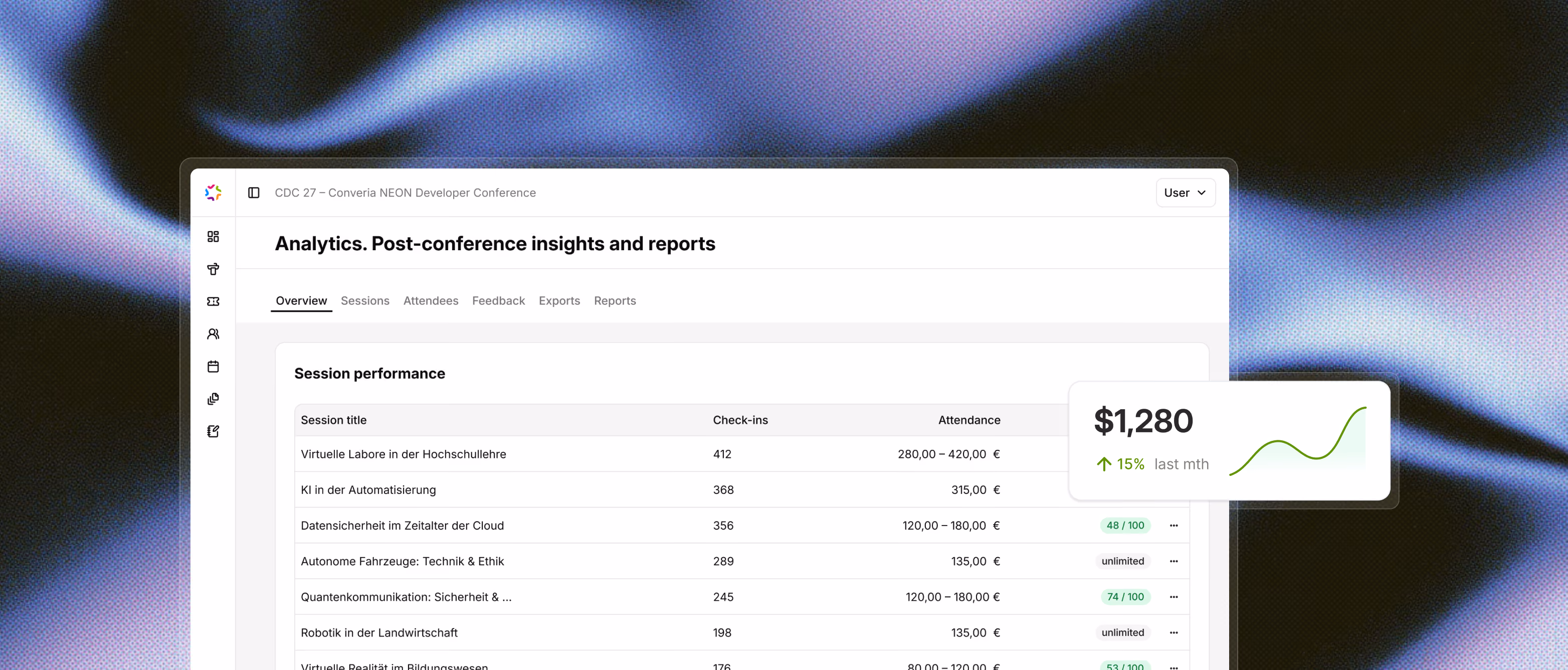Click the $1,280 revenue figure
This screenshot has width=1568, height=670.
point(1143,421)
